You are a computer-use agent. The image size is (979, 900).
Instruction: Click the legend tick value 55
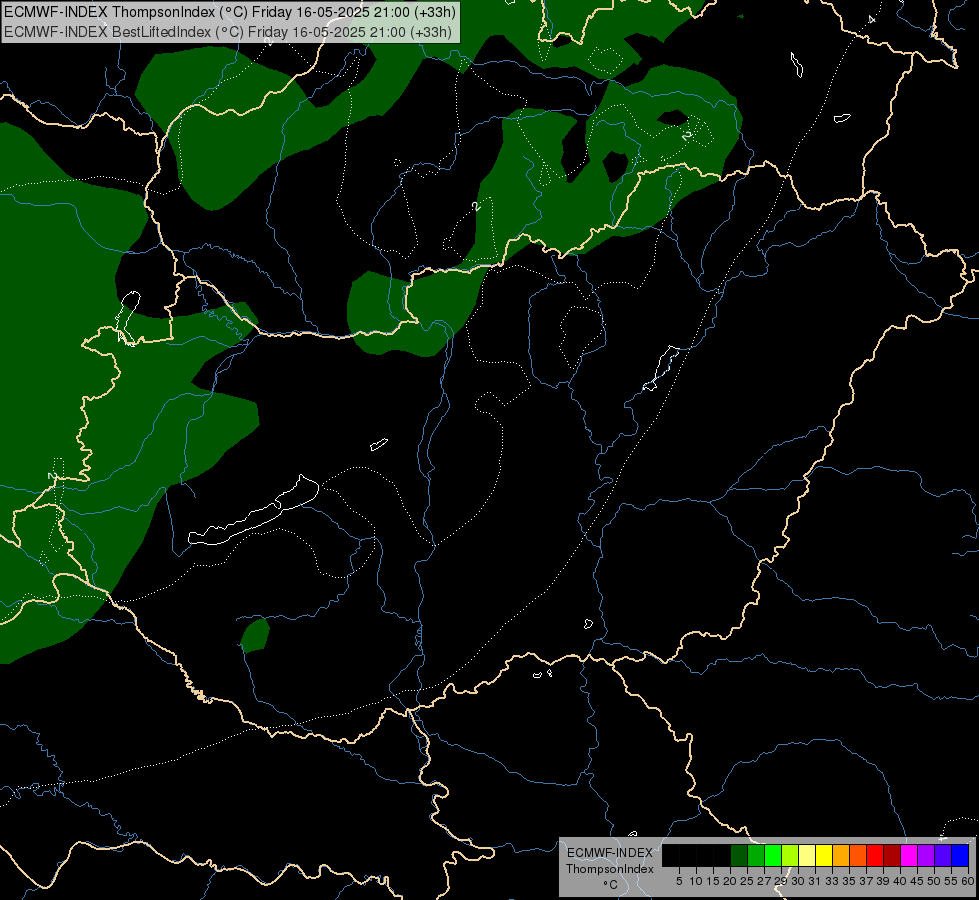951,881
